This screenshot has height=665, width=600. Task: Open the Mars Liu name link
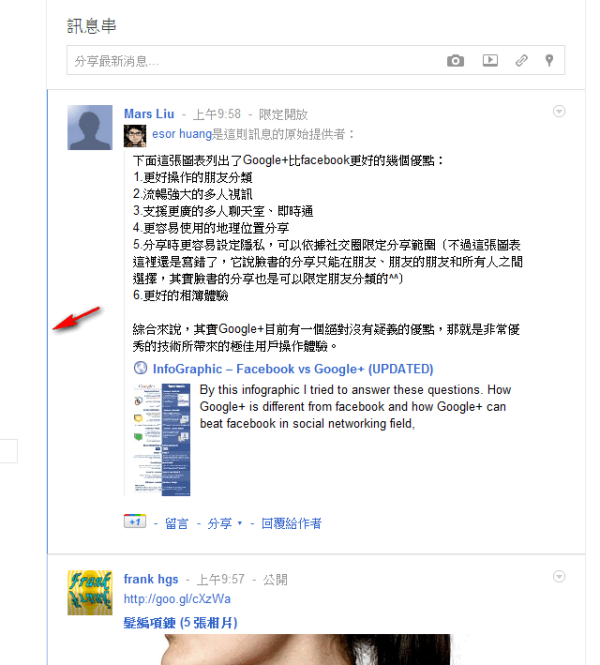149,114
